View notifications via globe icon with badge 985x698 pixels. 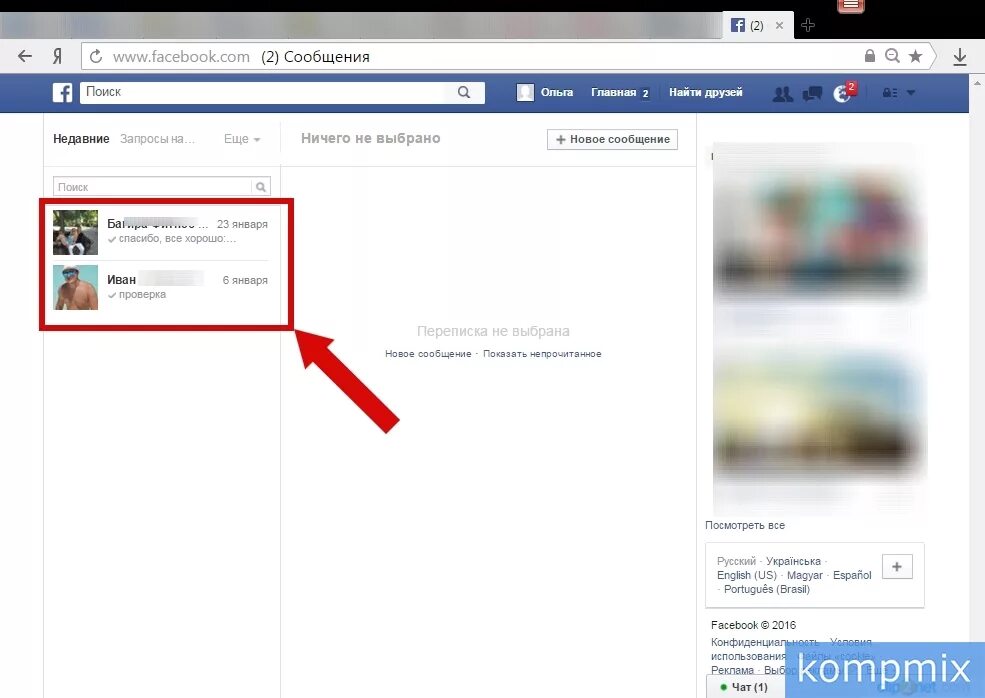tap(843, 91)
